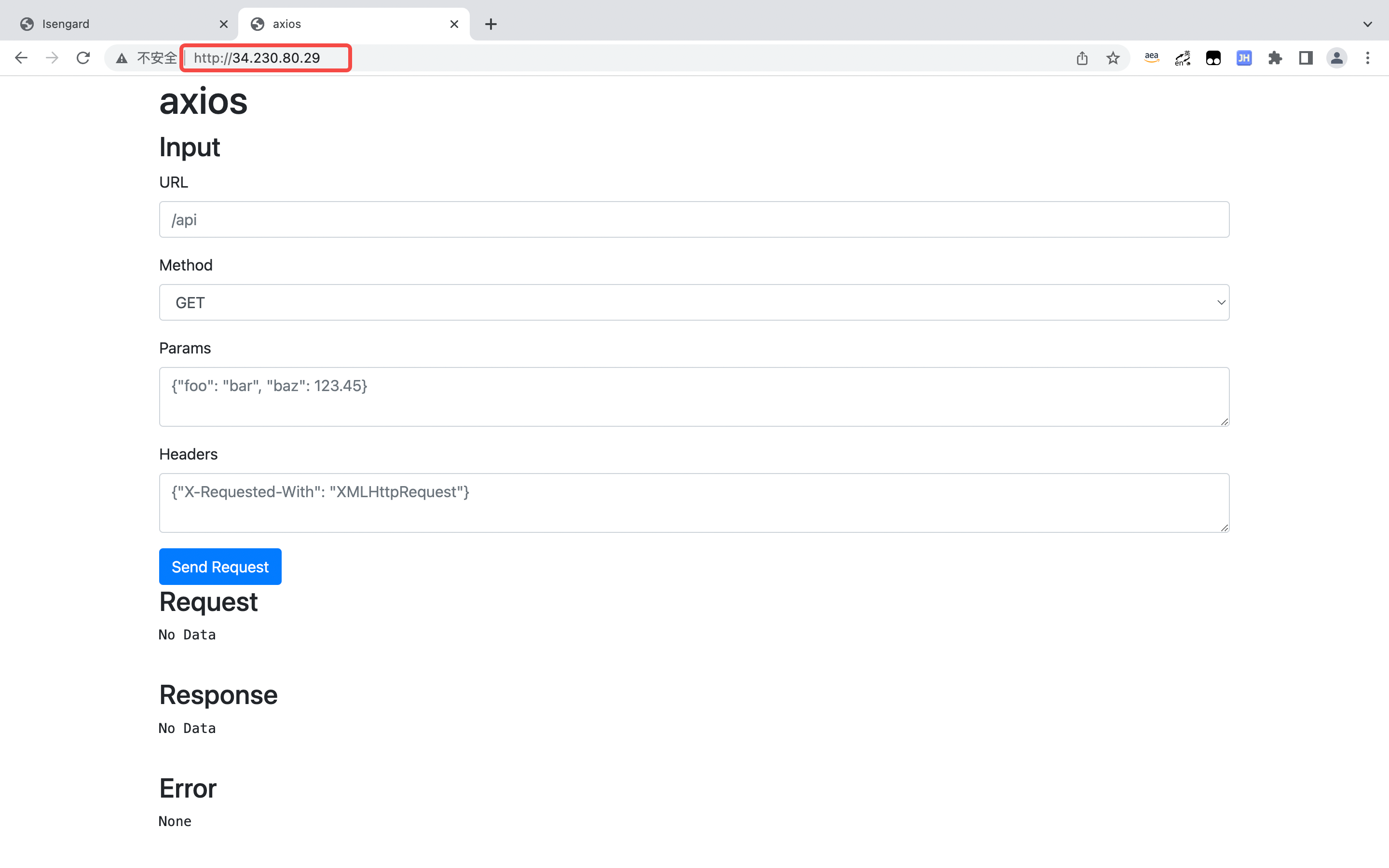The width and height of the screenshot is (1389, 868).
Task: Bookmark this page with the star icon
Action: click(x=1113, y=58)
